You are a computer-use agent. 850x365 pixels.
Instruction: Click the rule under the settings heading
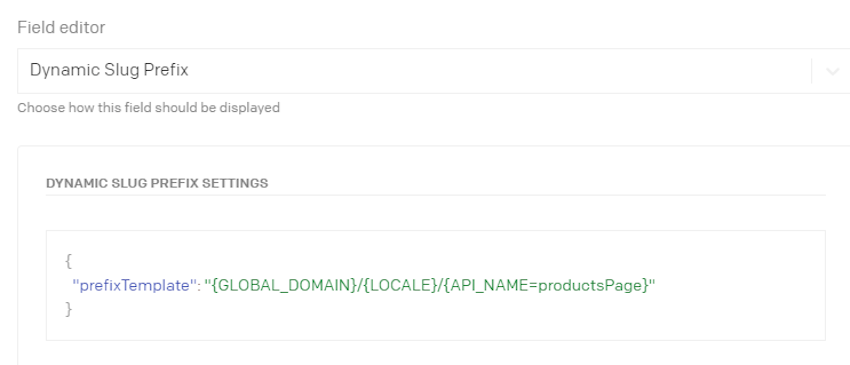click(436, 195)
